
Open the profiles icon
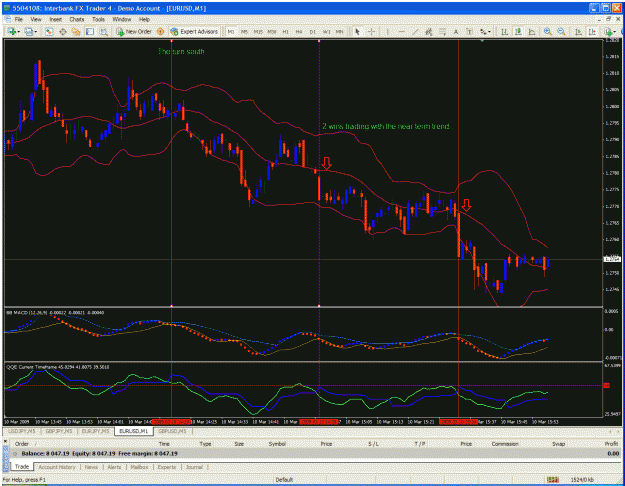click(x=28, y=31)
